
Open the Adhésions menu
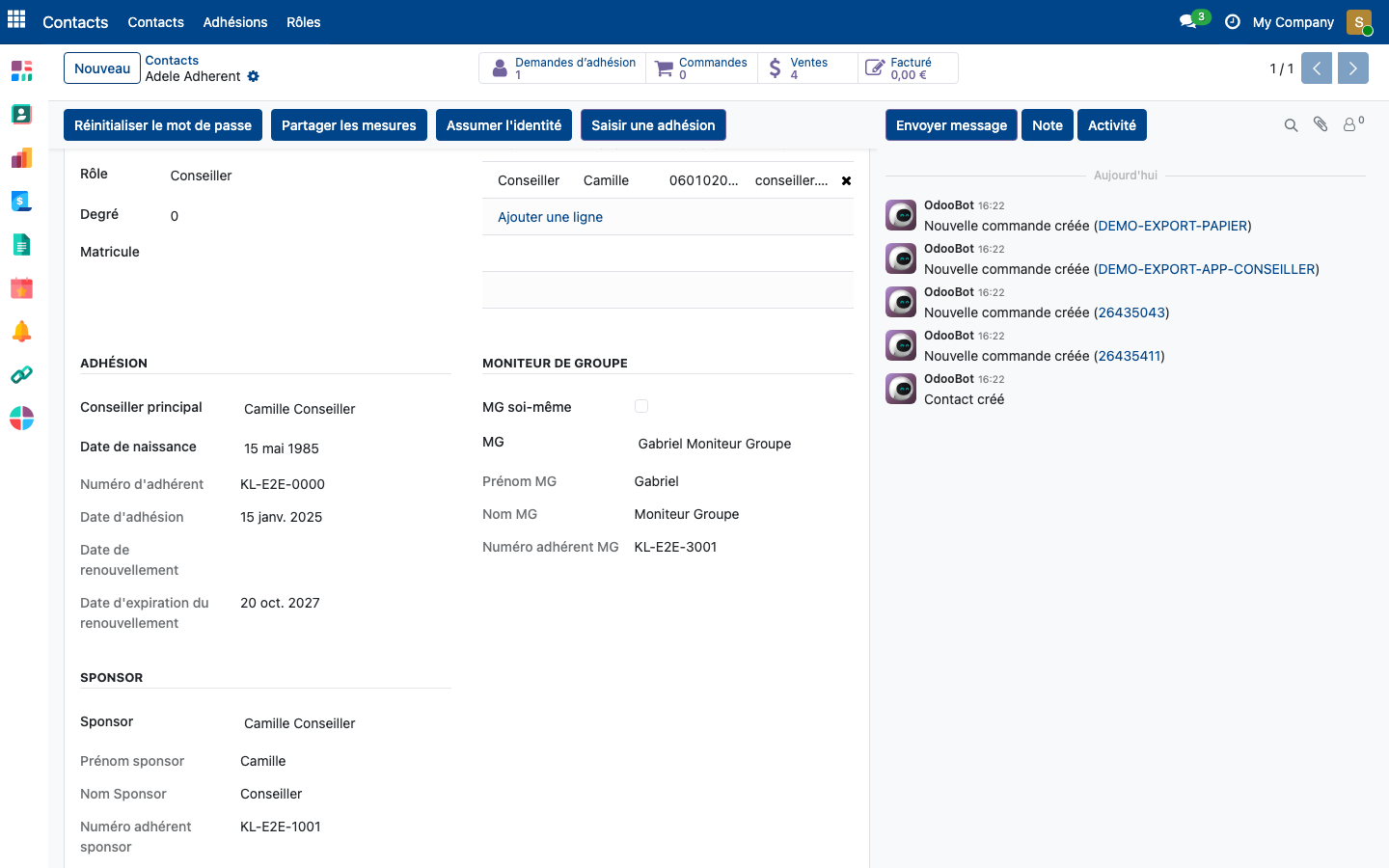pos(234,21)
